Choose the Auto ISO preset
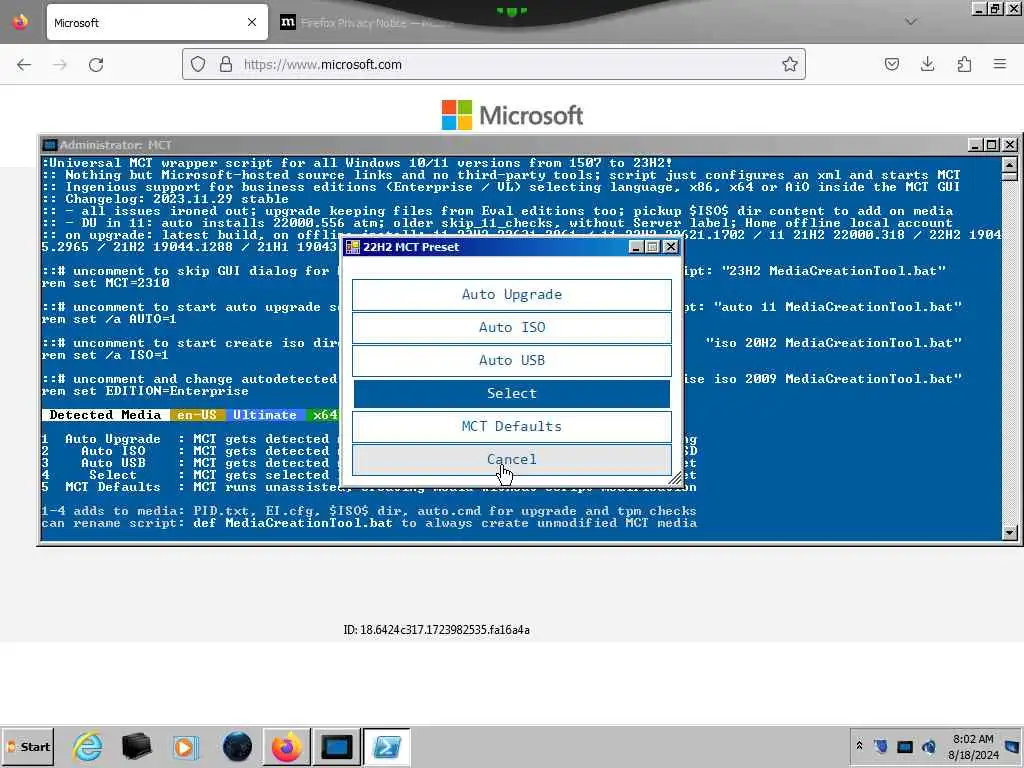 click(511, 327)
